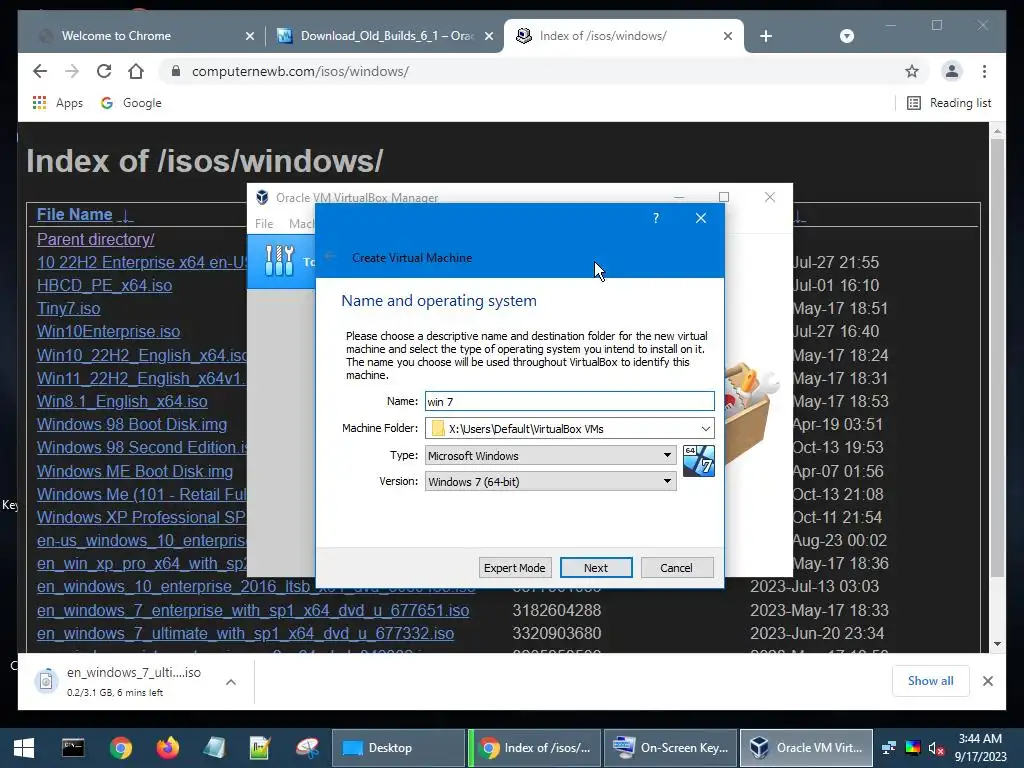Open the Tiny7.iso link
This screenshot has width=1024, height=768.
[69, 308]
